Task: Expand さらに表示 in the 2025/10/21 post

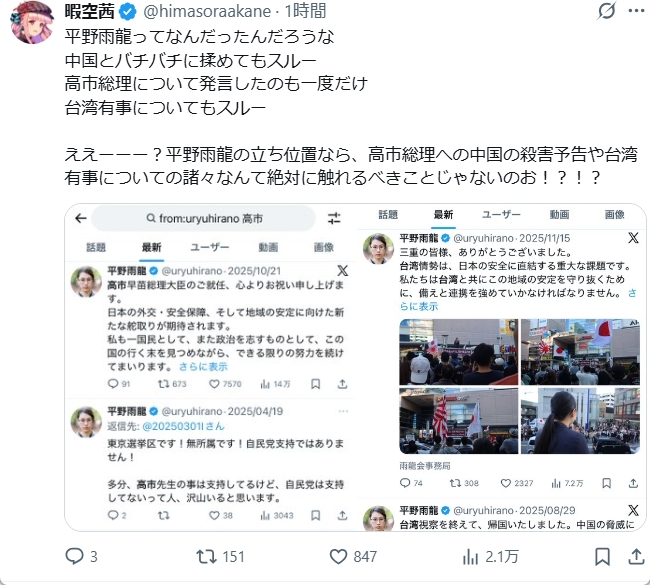Action: pos(203,367)
